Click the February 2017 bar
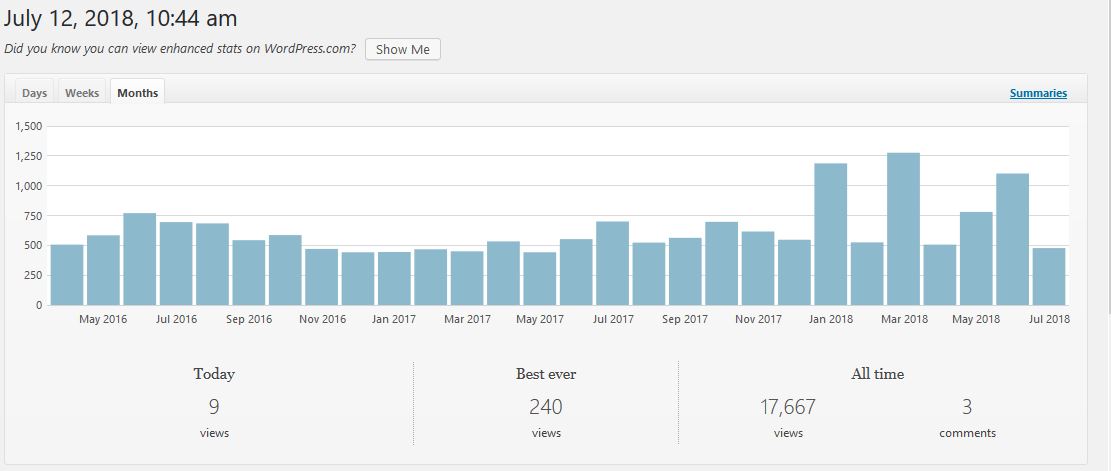1111x471 pixels. [x=431, y=277]
